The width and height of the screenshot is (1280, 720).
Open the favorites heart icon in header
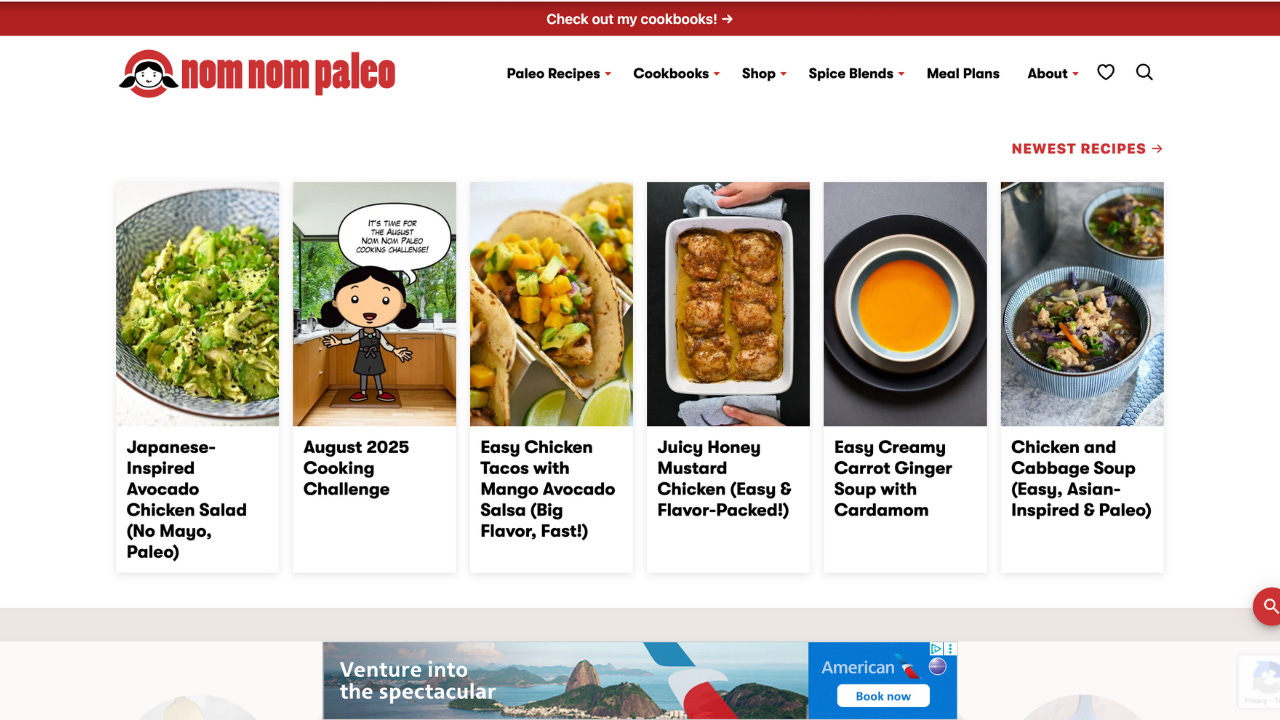1105,72
